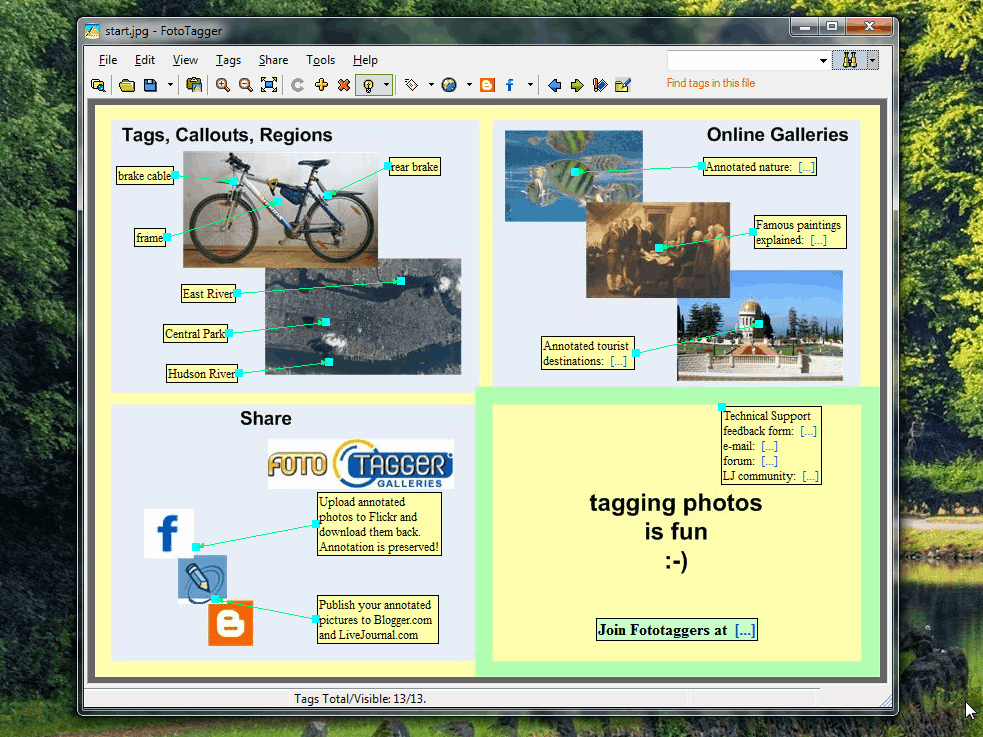The width and height of the screenshot is (983, 737).
Task: Go to previous image with blue left arrow
Action: [x=554, y=85]
